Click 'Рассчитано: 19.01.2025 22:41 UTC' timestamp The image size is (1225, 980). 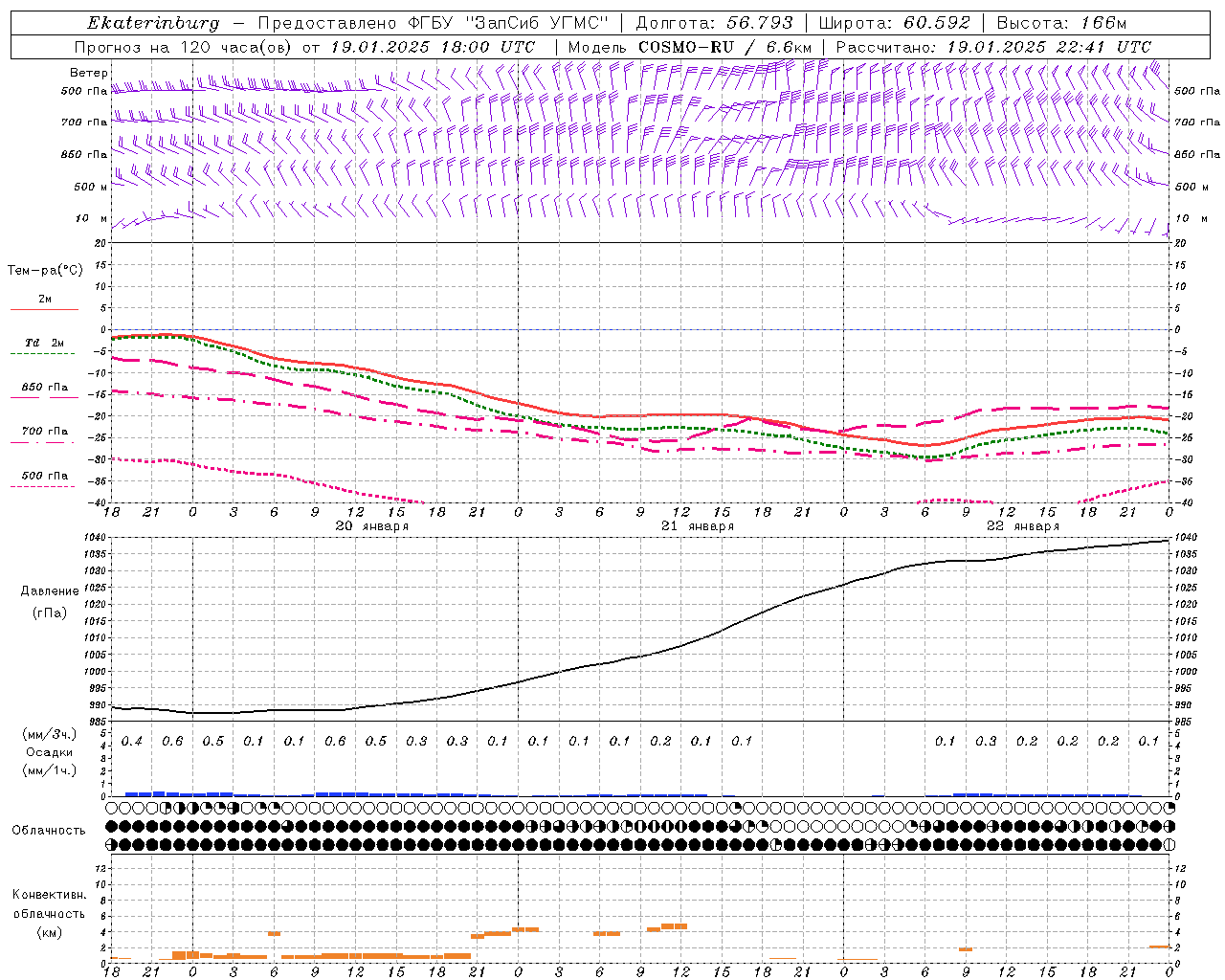[x=993, y=47]
